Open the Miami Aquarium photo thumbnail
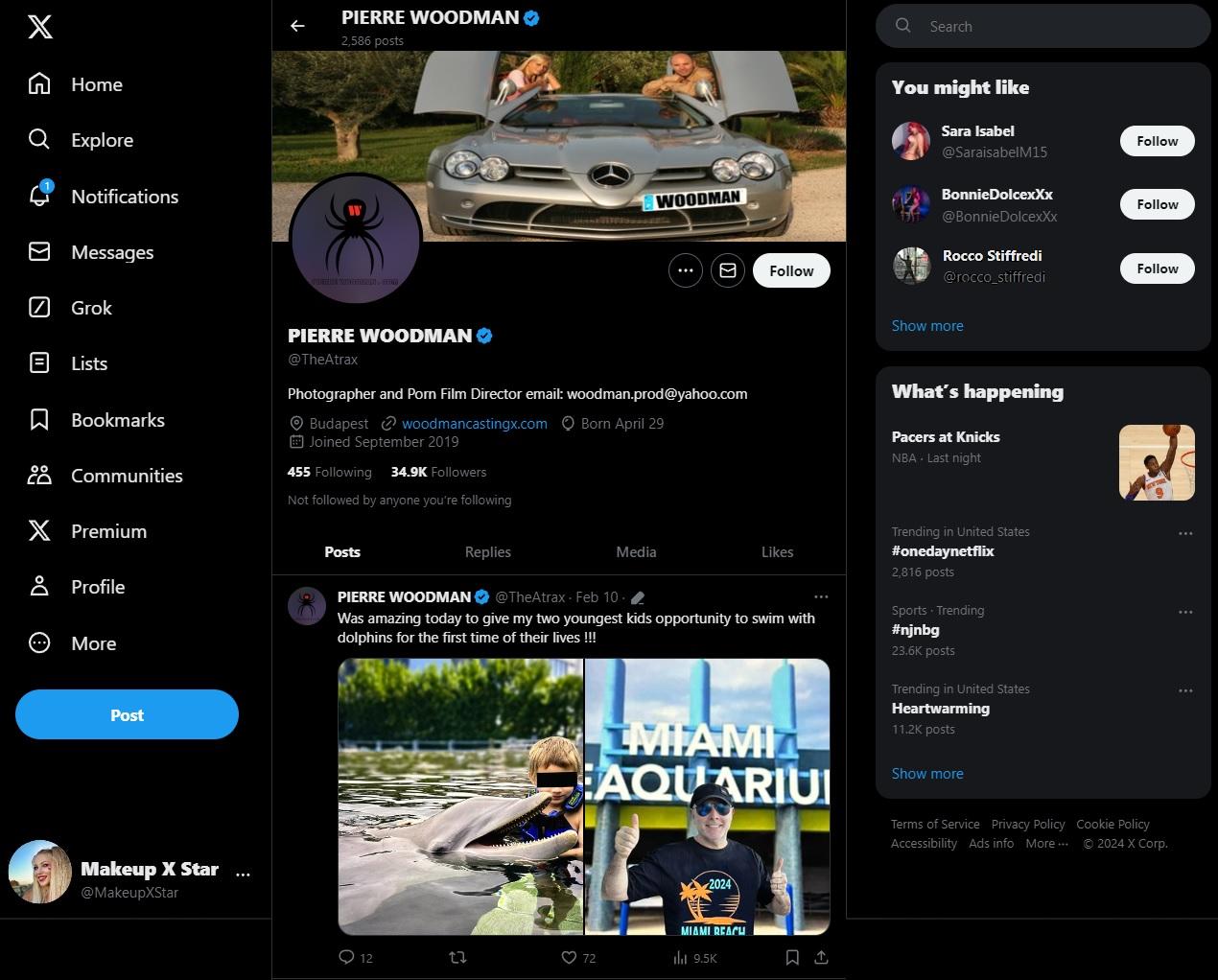This screenshot has height=980, width=1218. tap(708, 796)
